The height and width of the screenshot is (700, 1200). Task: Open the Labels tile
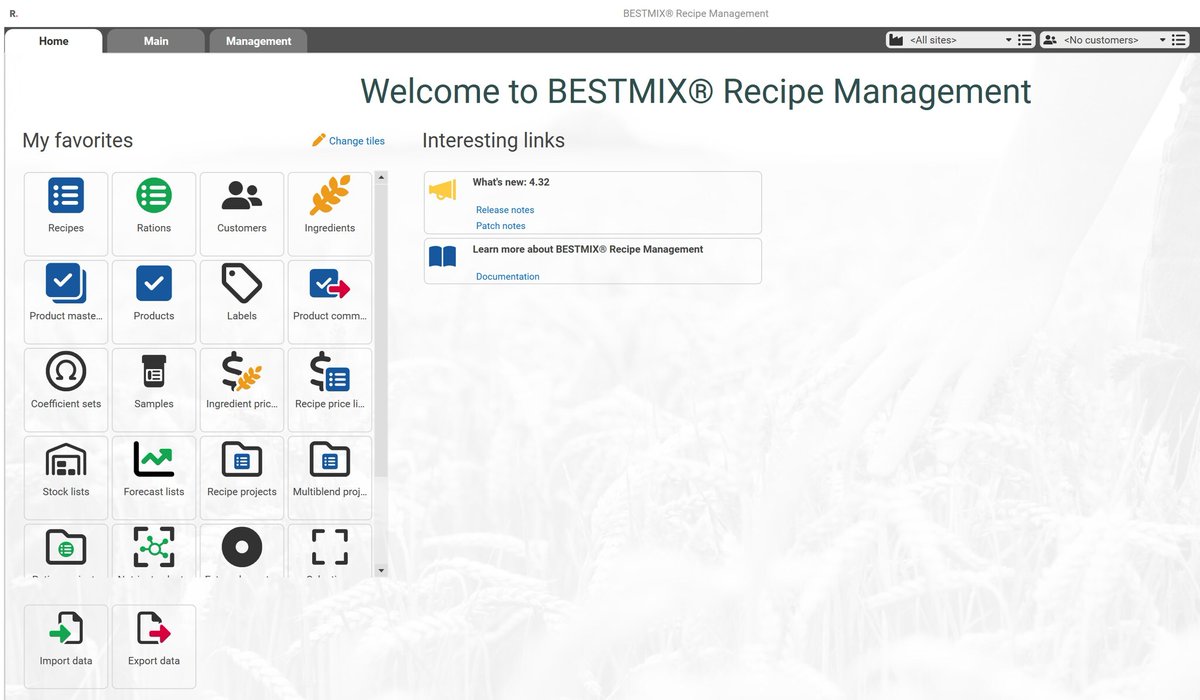242,301
